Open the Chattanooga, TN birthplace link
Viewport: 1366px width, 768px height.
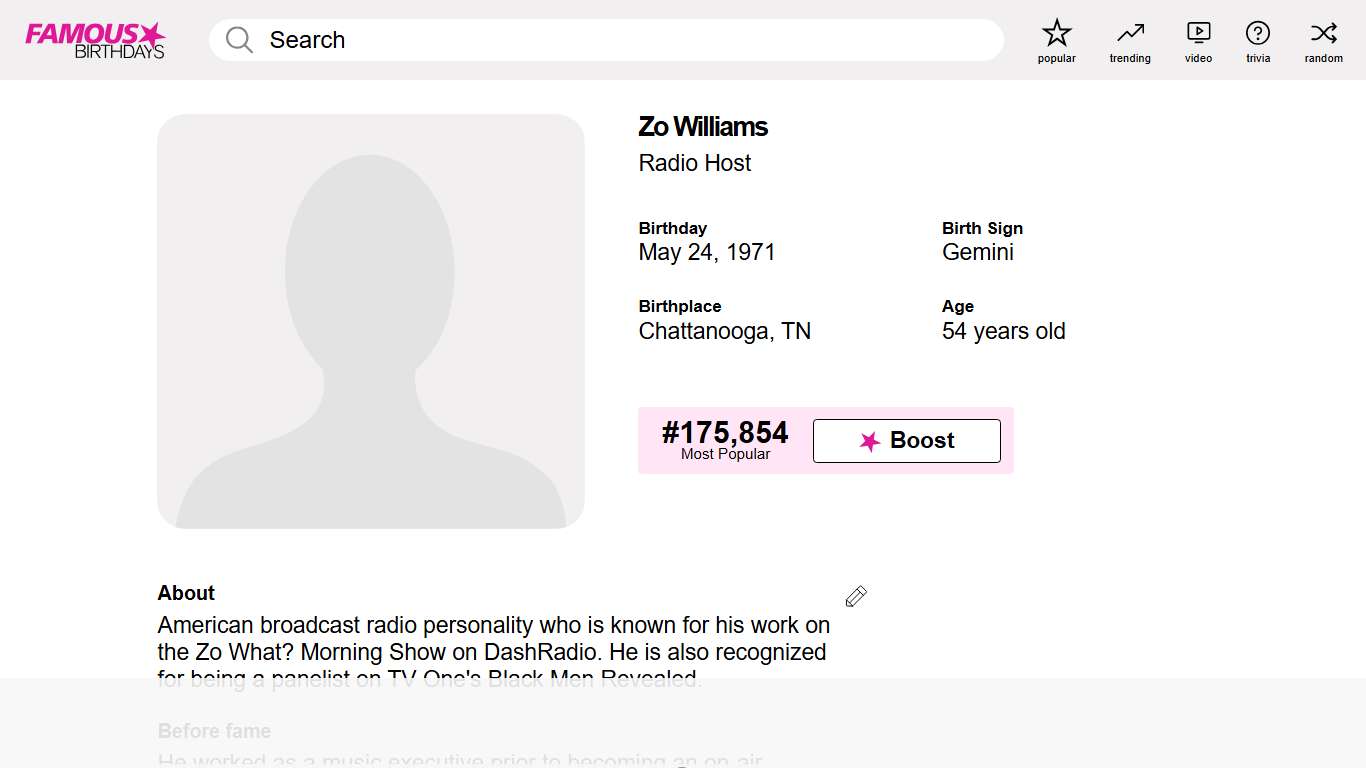(725, 331)
